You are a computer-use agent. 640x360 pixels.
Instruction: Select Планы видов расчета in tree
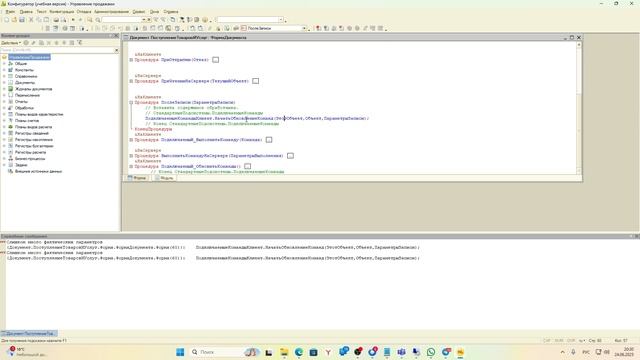click(33, 127)
